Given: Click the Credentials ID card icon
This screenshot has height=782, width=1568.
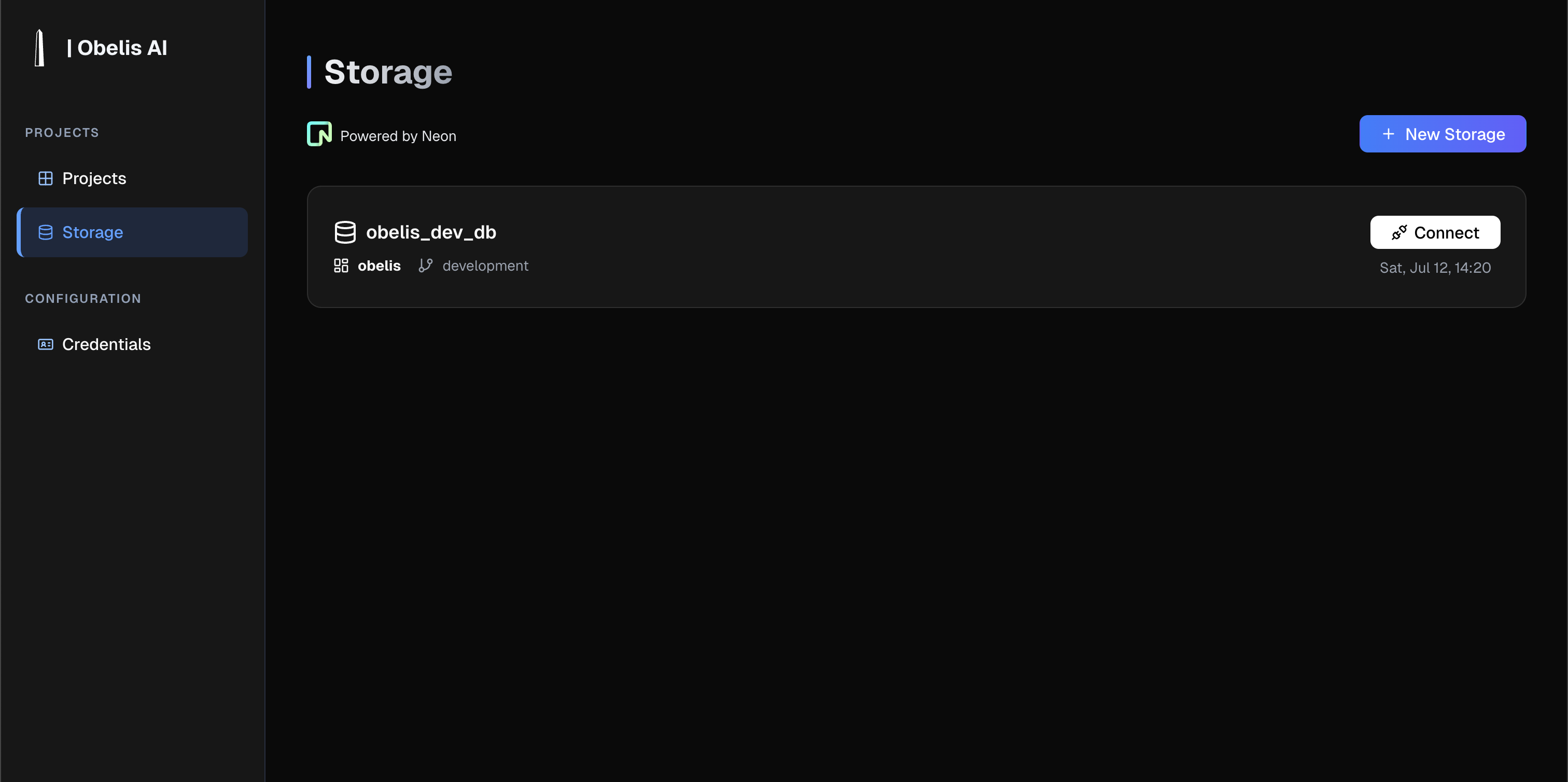Looking at the screenshot, I should point(46,344).
